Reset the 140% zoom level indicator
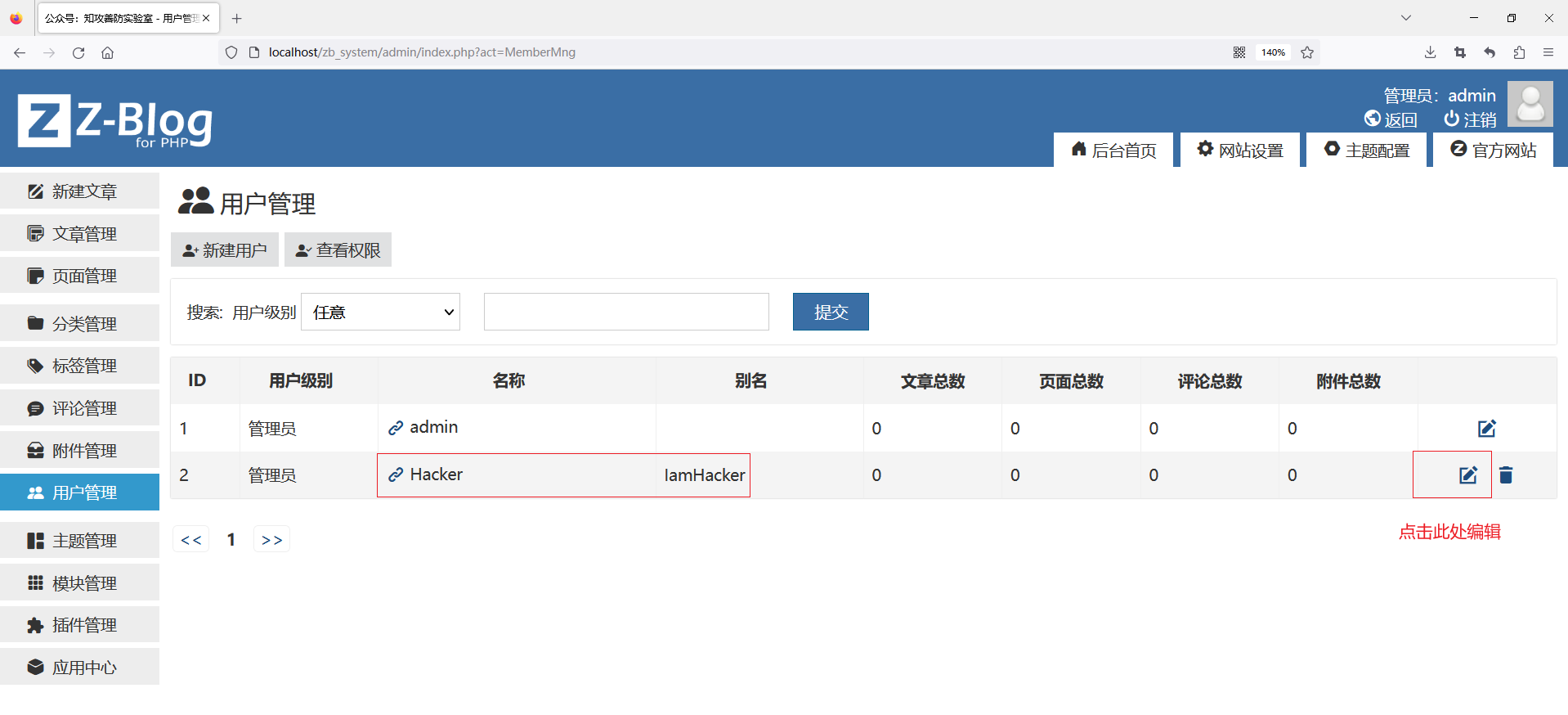This screenshot has height=715, width=1568. point(1273,52)
